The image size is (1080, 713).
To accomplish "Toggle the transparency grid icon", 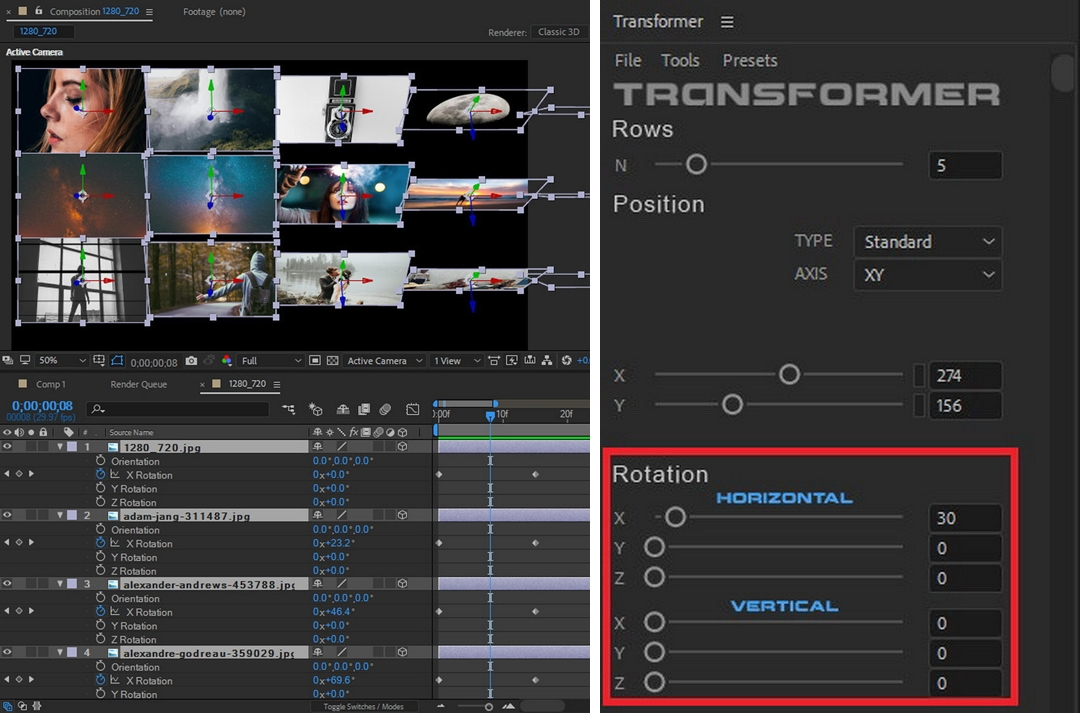I will pos(333,360).
